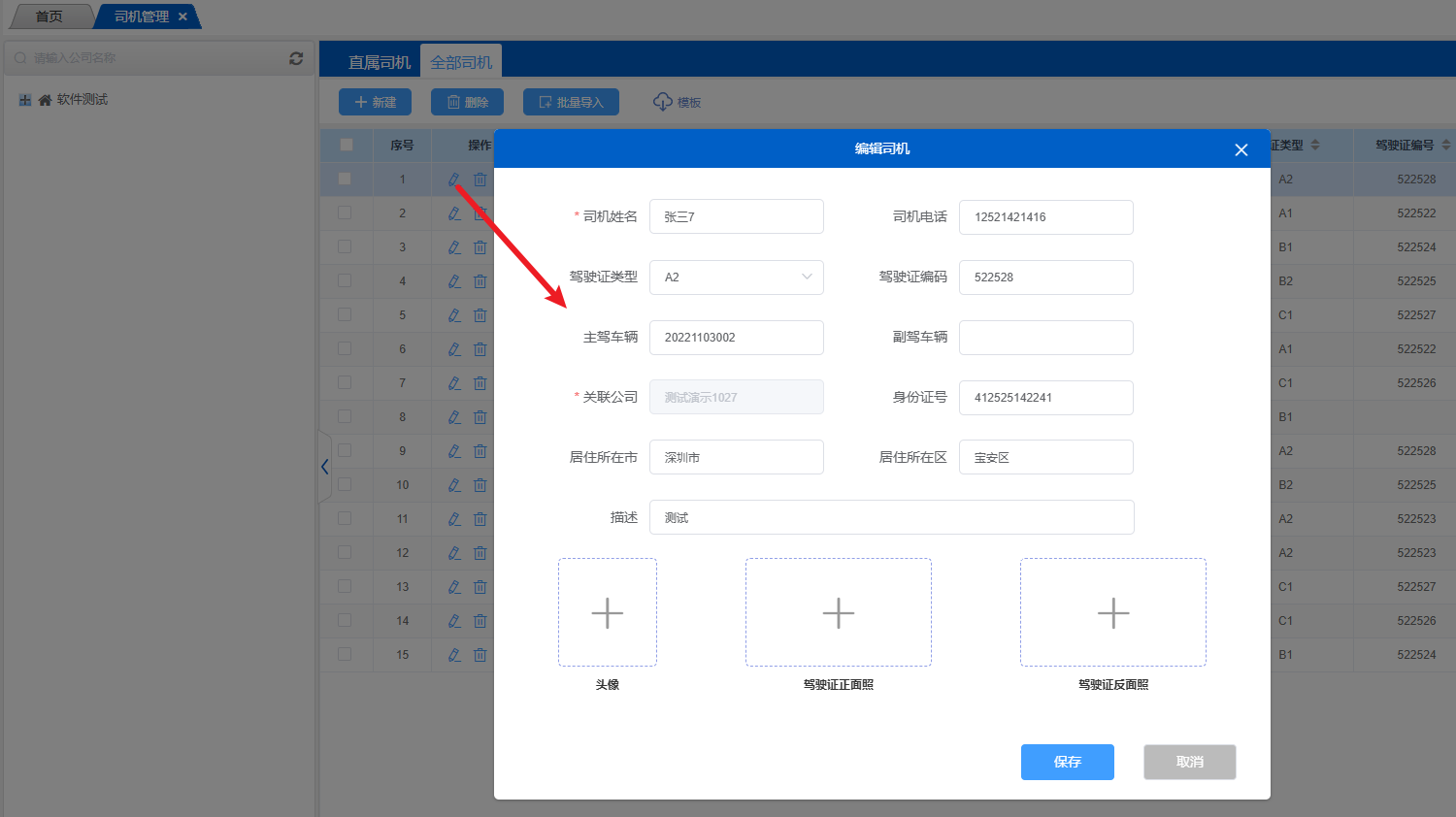Close the edit driver dialog with X
The width and height of the screenshot is (1456, 817).
tap(1241, 149)
